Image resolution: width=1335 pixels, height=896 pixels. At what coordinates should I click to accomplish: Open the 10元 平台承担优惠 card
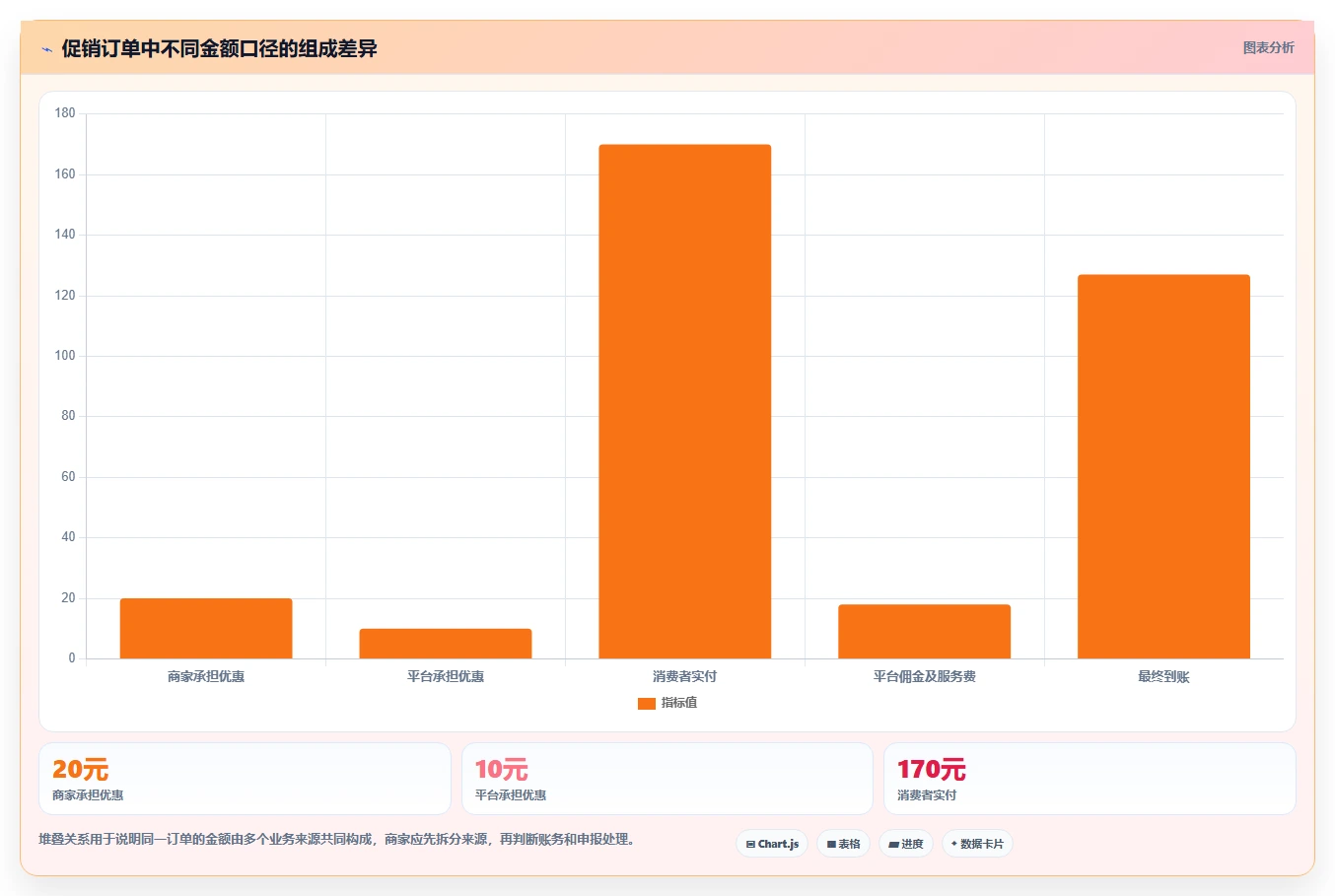[x=667, y=779]
